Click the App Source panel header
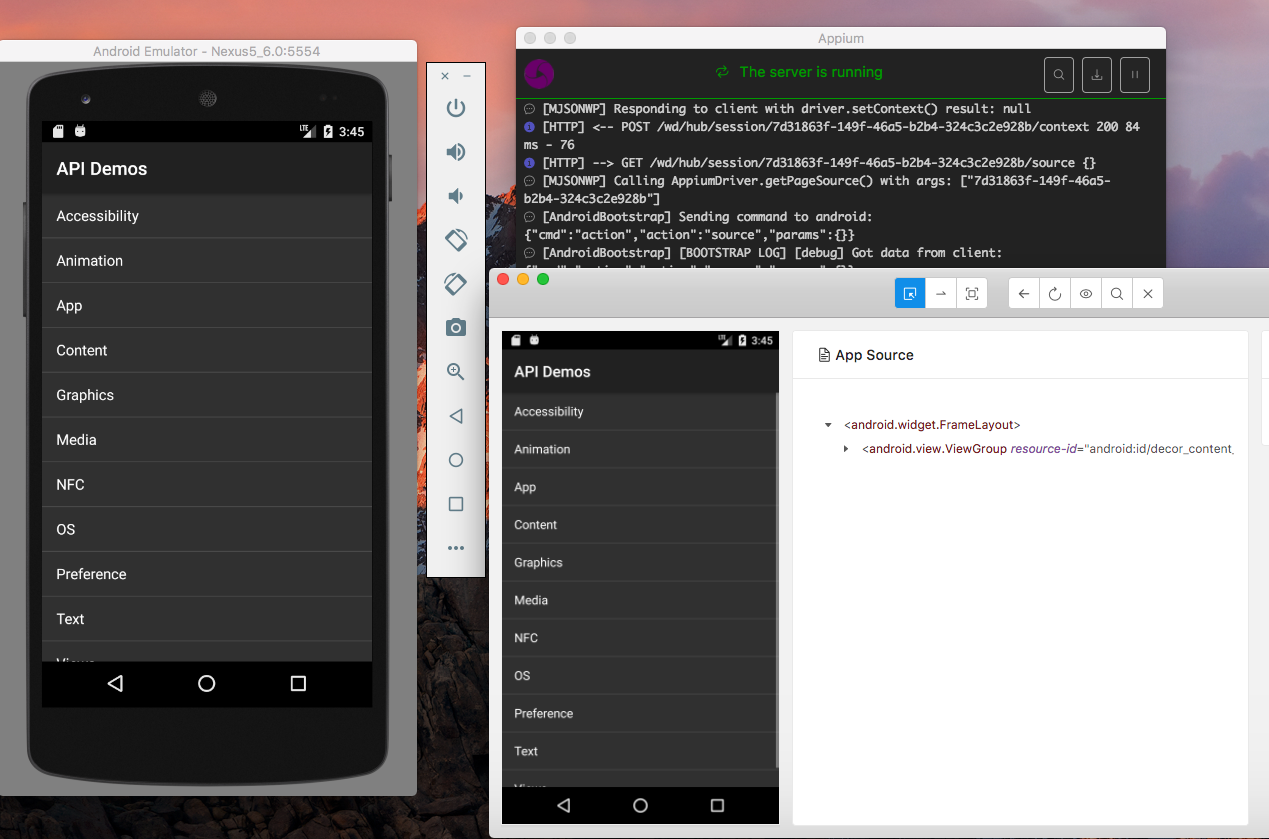 tap(1020, 355)
